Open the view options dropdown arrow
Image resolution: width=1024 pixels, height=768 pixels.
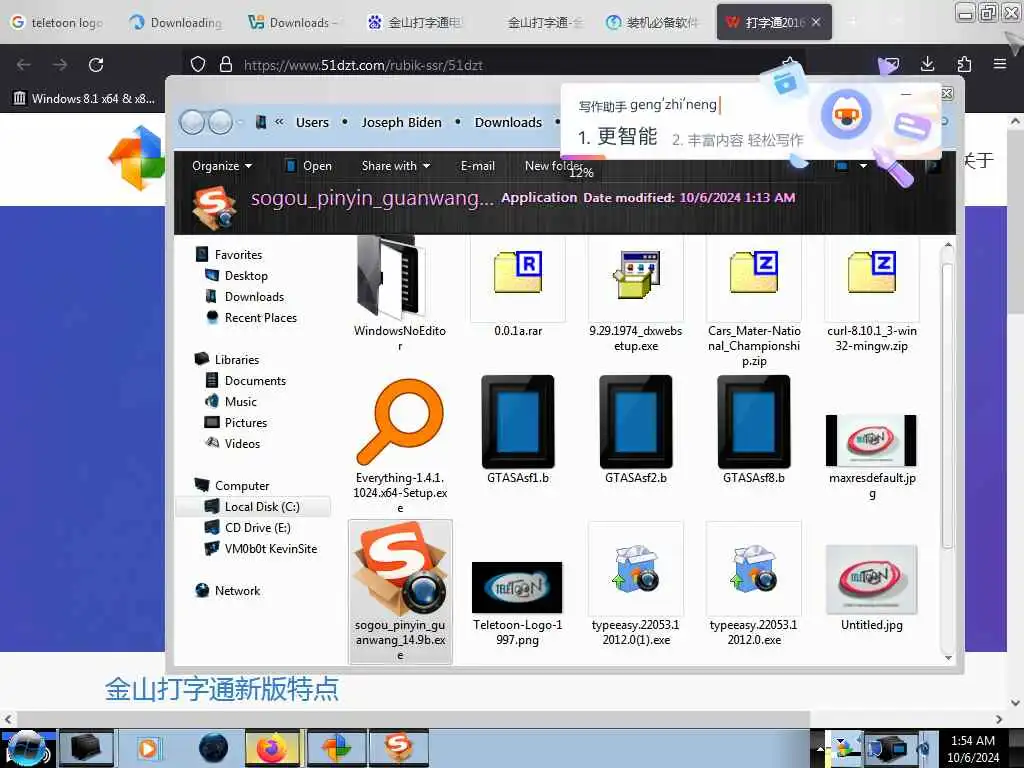[x=863, y=166]
